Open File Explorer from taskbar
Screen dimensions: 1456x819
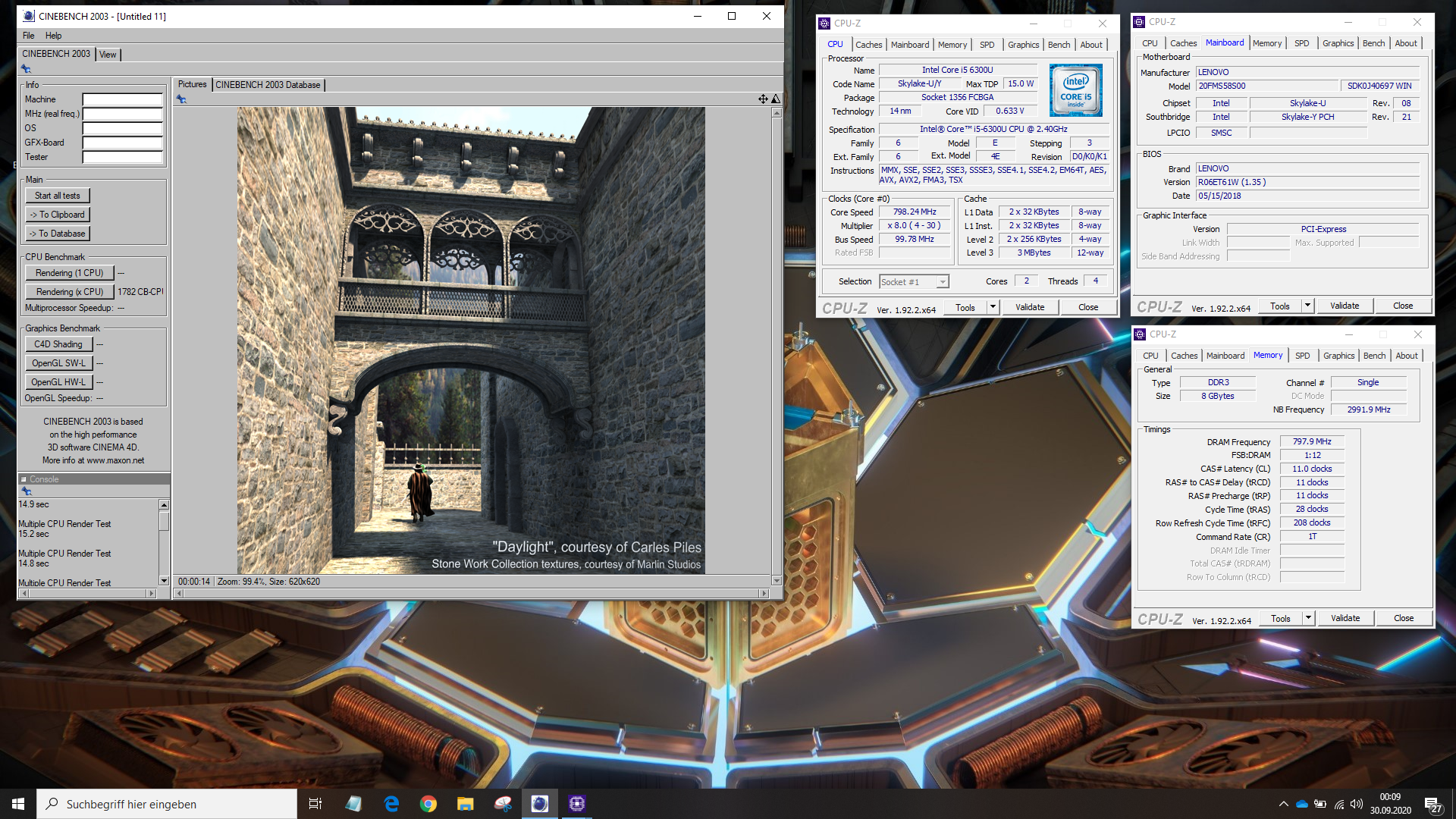pos(466,804)
